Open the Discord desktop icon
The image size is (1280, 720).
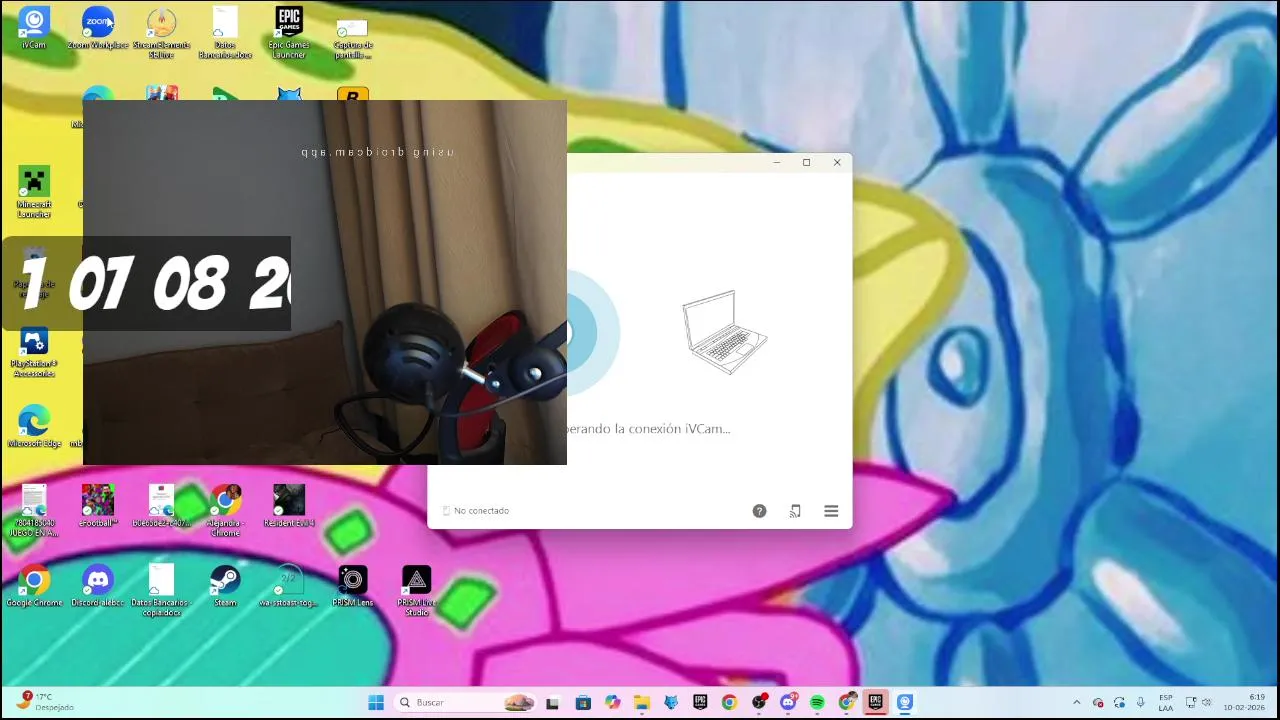click(x=98, y=586)
